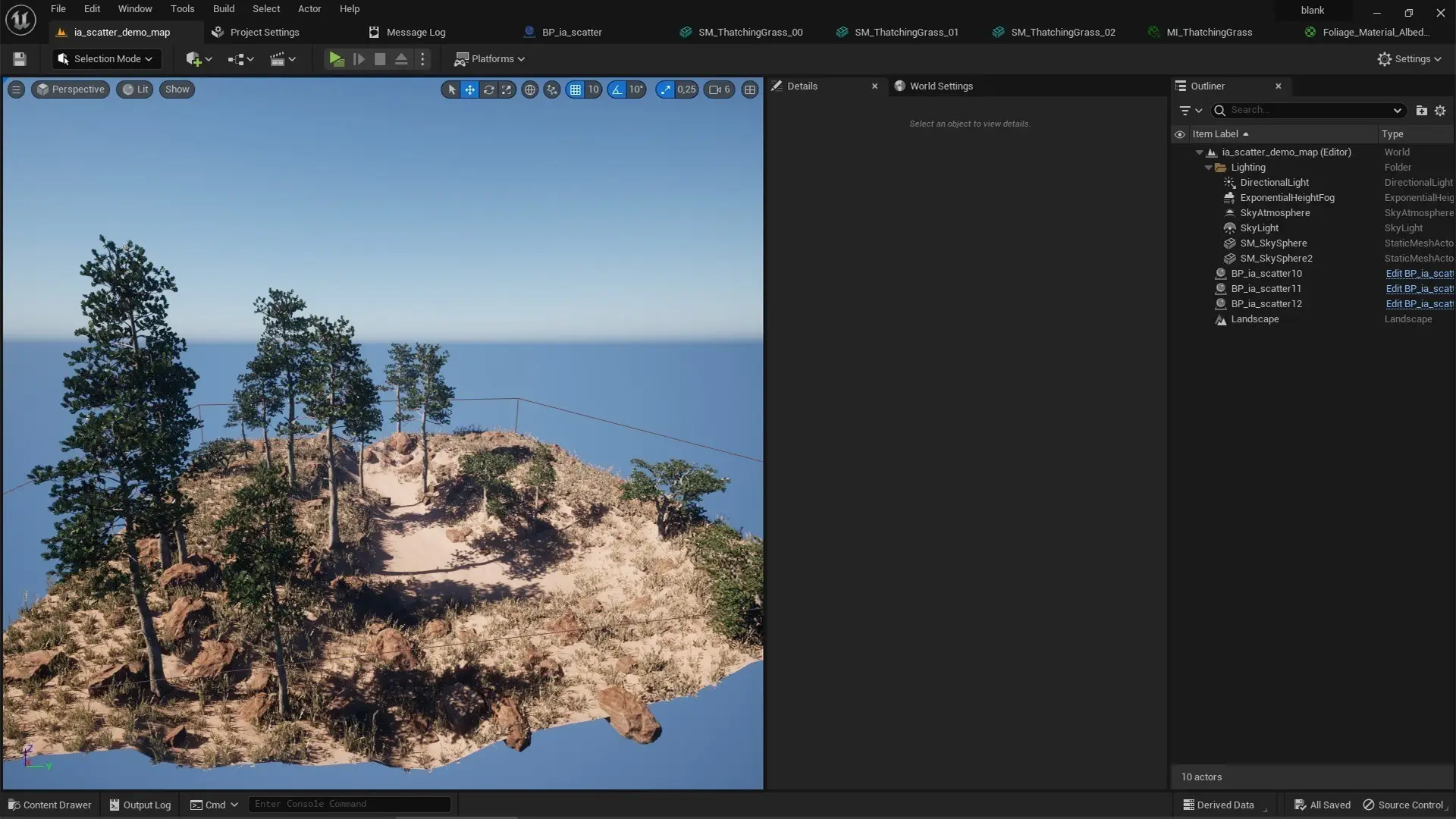Image resolution: width=1456 pixels, height=819 pixels.
Task: Open the Output Log
Action: point(140,805)
